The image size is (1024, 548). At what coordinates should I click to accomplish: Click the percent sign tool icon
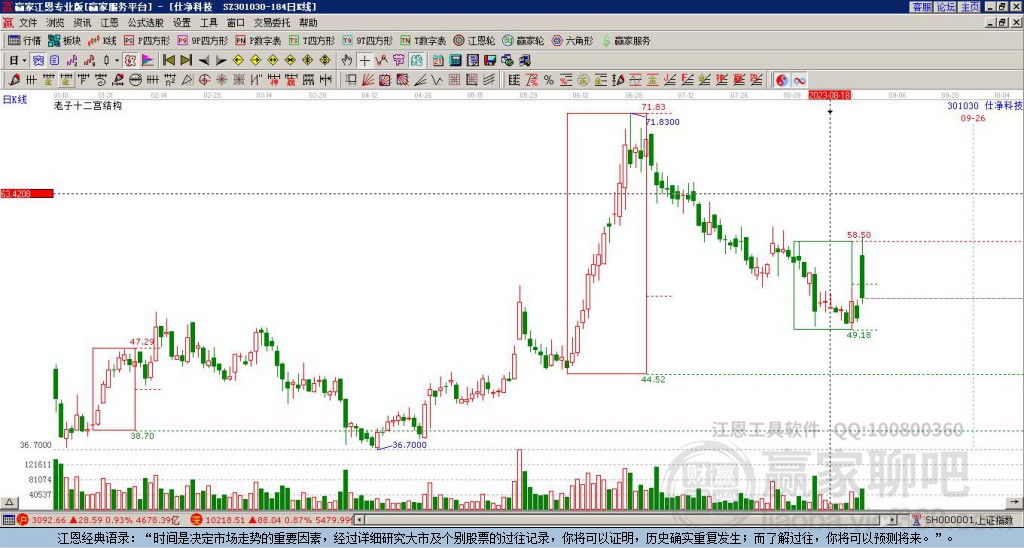(549, 80)
